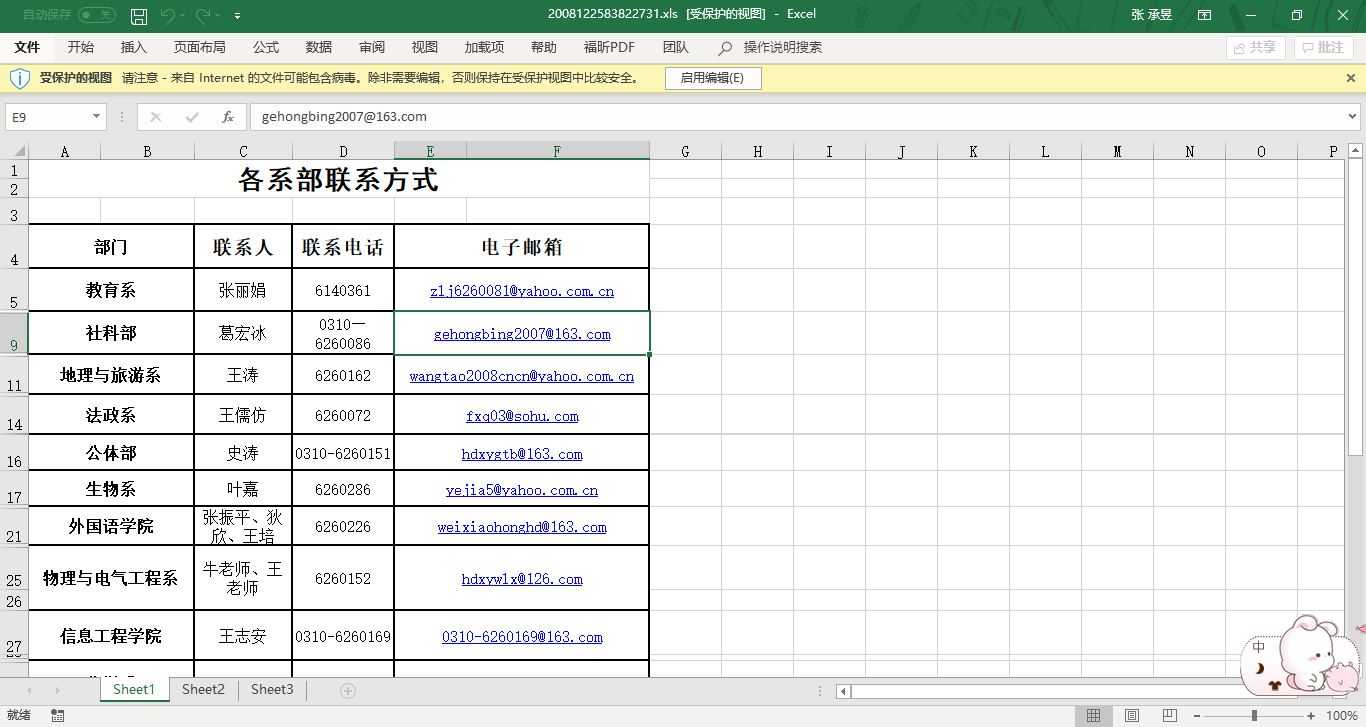This screenshot has width=1366, height=727.
Task: Click the macro recording icon in status bar
Action: [x=58, y=715]
